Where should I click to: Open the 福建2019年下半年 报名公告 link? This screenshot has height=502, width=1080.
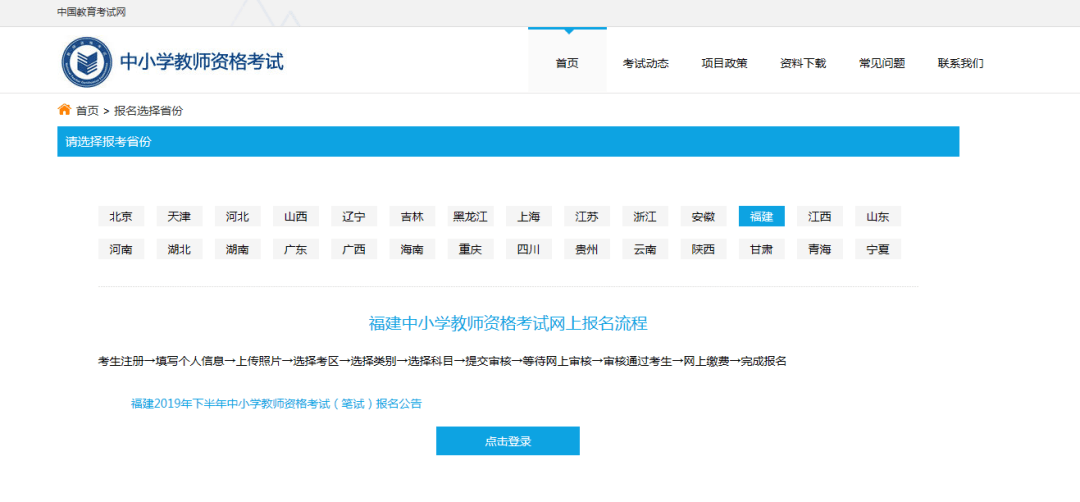tap(276, 404)
